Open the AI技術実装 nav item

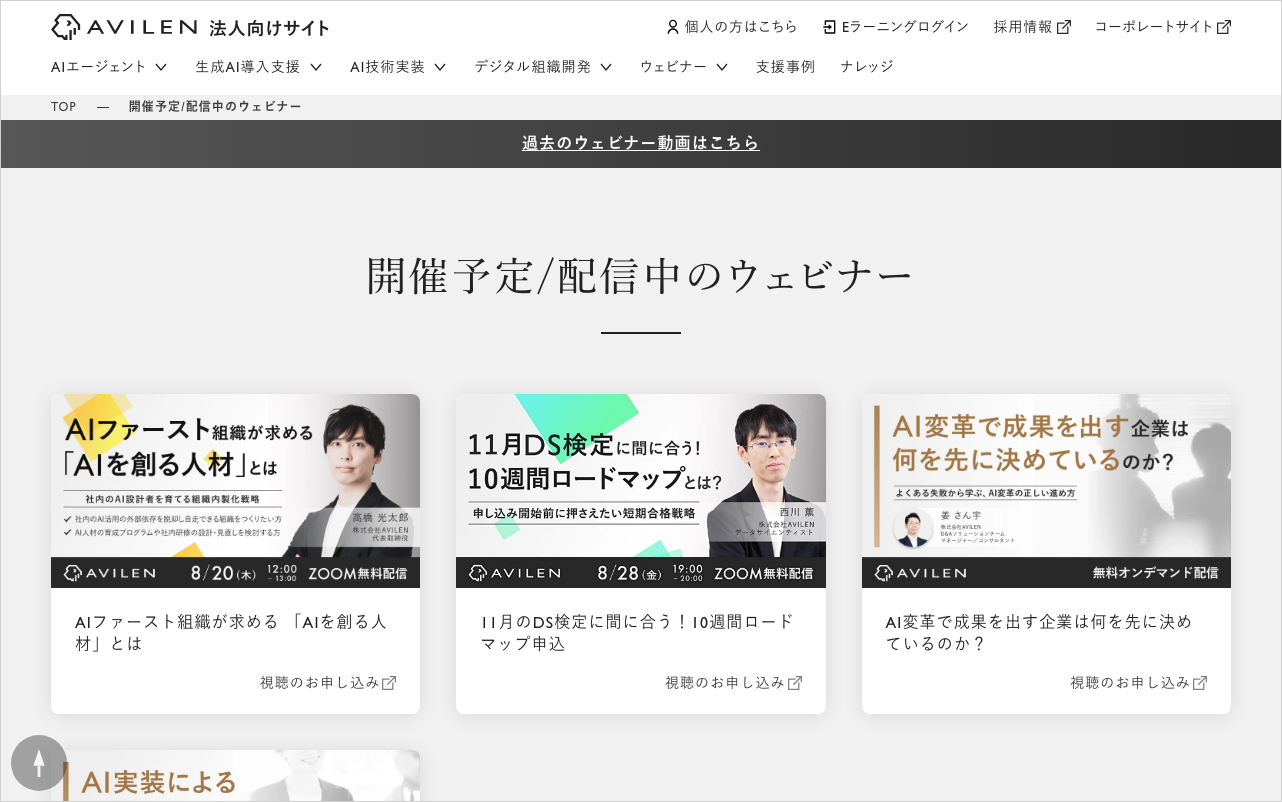(x=388, y=67)
